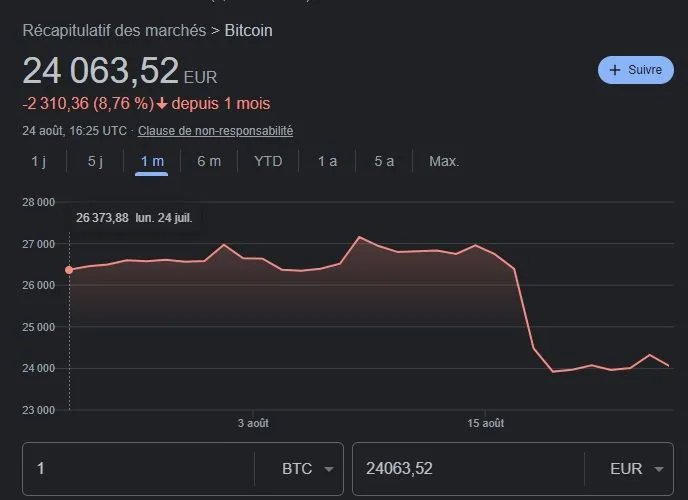
Task: Click the 27 000 y-axis label
Action: (x=39, y=244)
